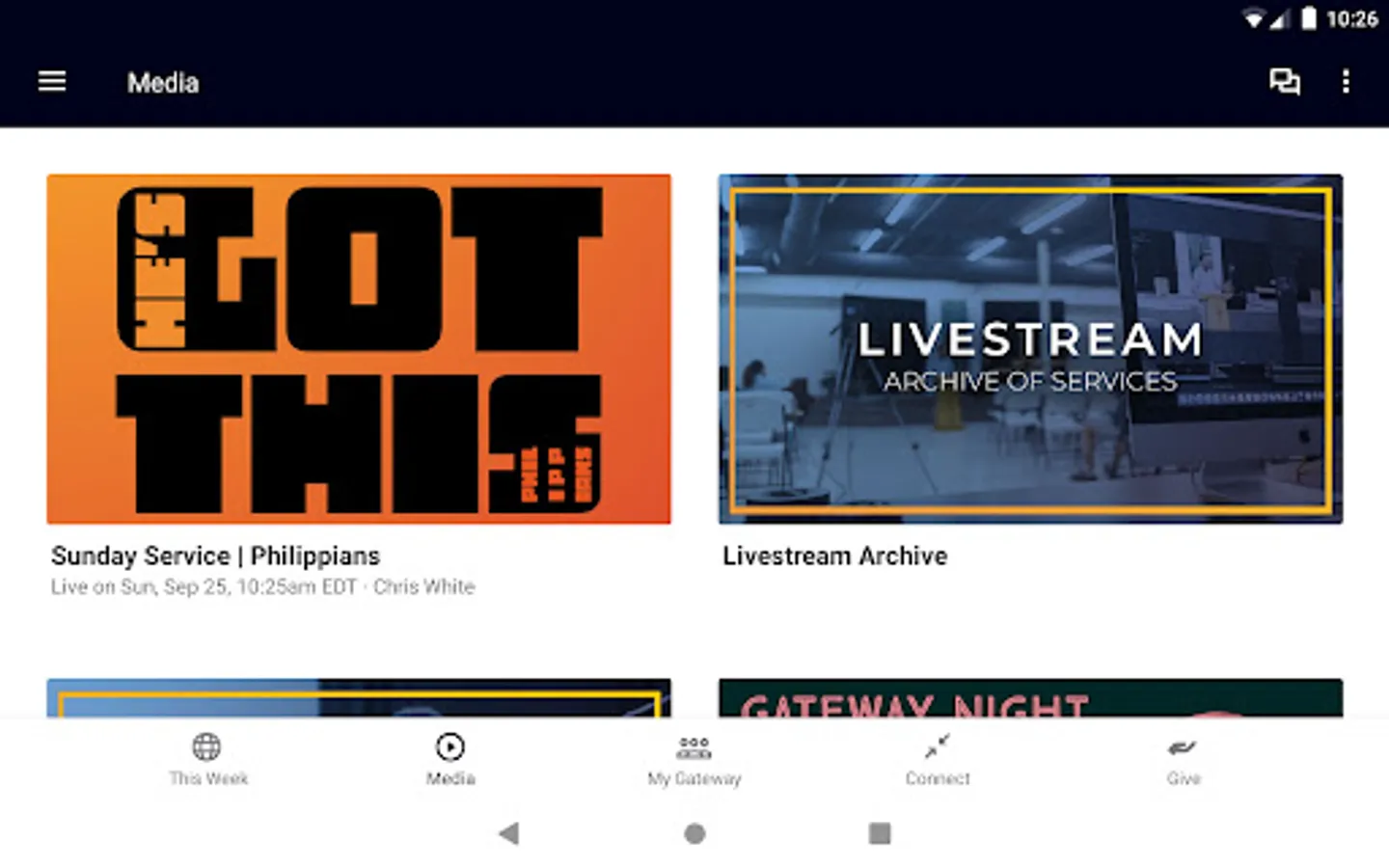Select the Livestream Archive title text
Viewport: 1389px width, 868px height.
coord(835,556)
